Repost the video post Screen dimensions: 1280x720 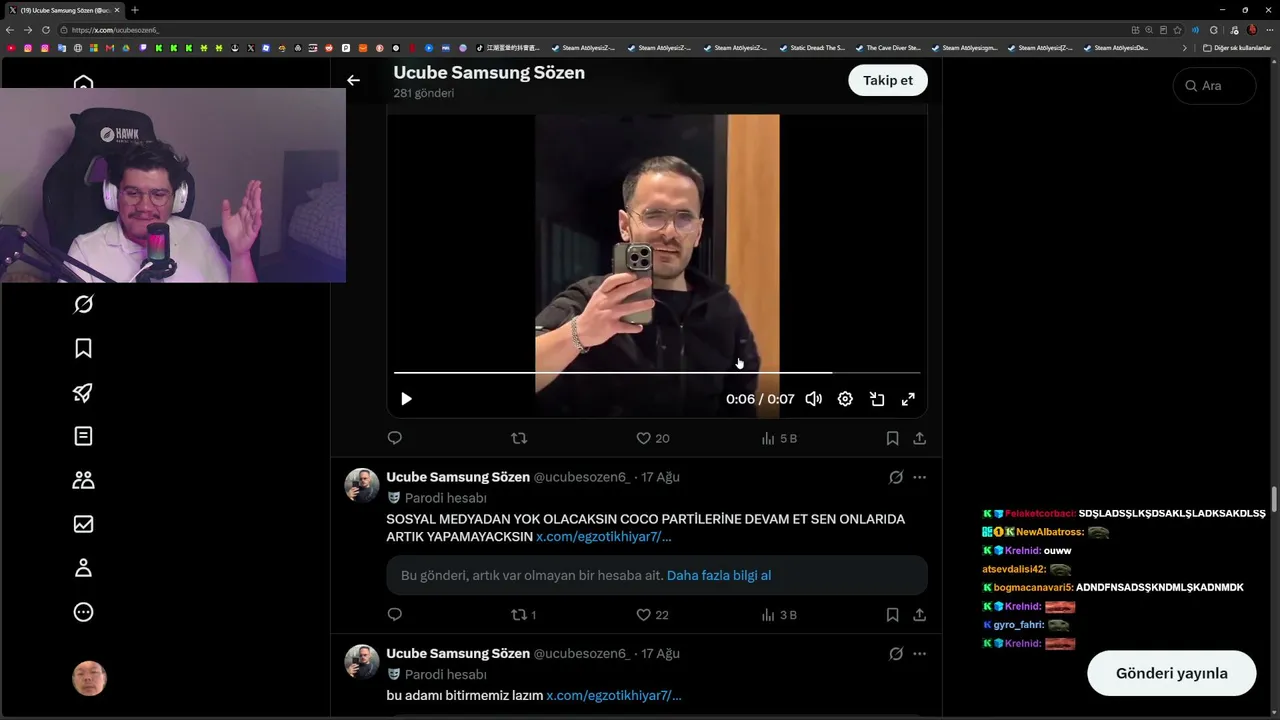click(519, 438)
